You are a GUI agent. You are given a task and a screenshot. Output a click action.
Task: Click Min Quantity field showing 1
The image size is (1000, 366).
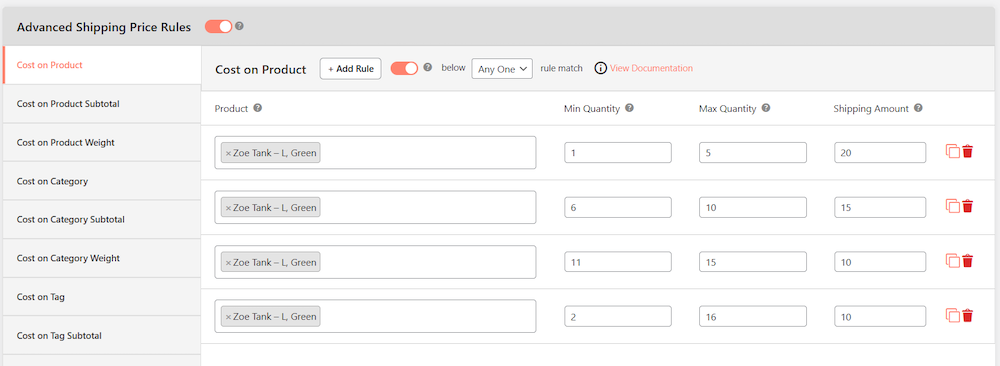tap(618, 152)
